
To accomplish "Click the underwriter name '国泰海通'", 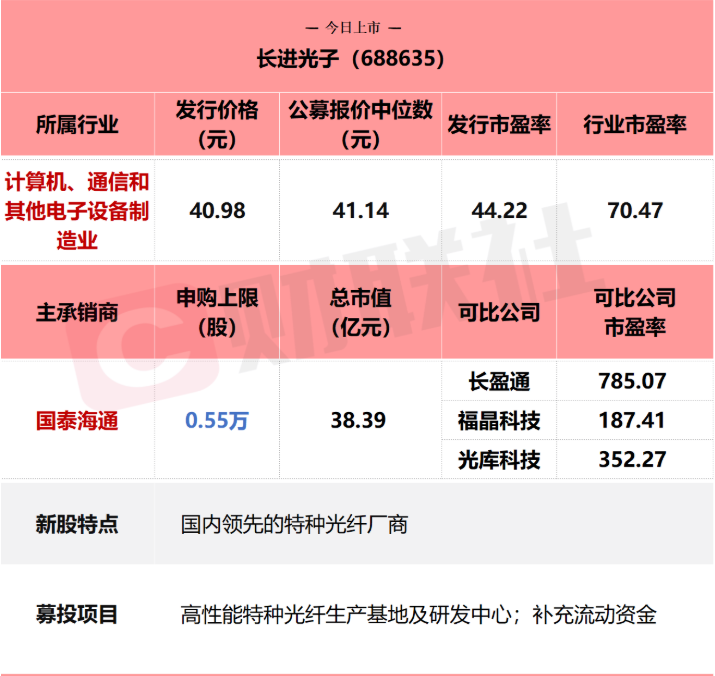I will [77, 421].
